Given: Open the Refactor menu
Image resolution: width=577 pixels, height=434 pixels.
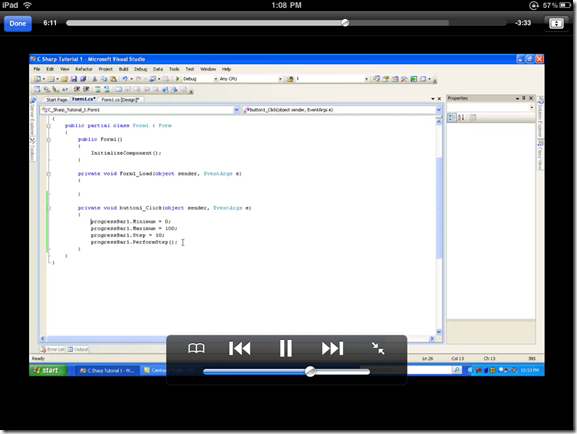Looking at the screenshot, I should [84, 69].
